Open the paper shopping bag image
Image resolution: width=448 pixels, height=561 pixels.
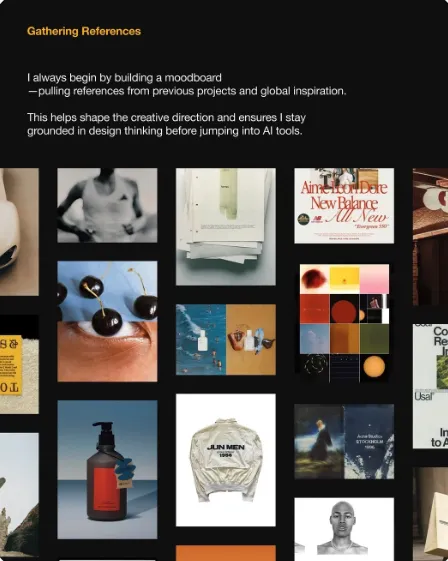430,514
